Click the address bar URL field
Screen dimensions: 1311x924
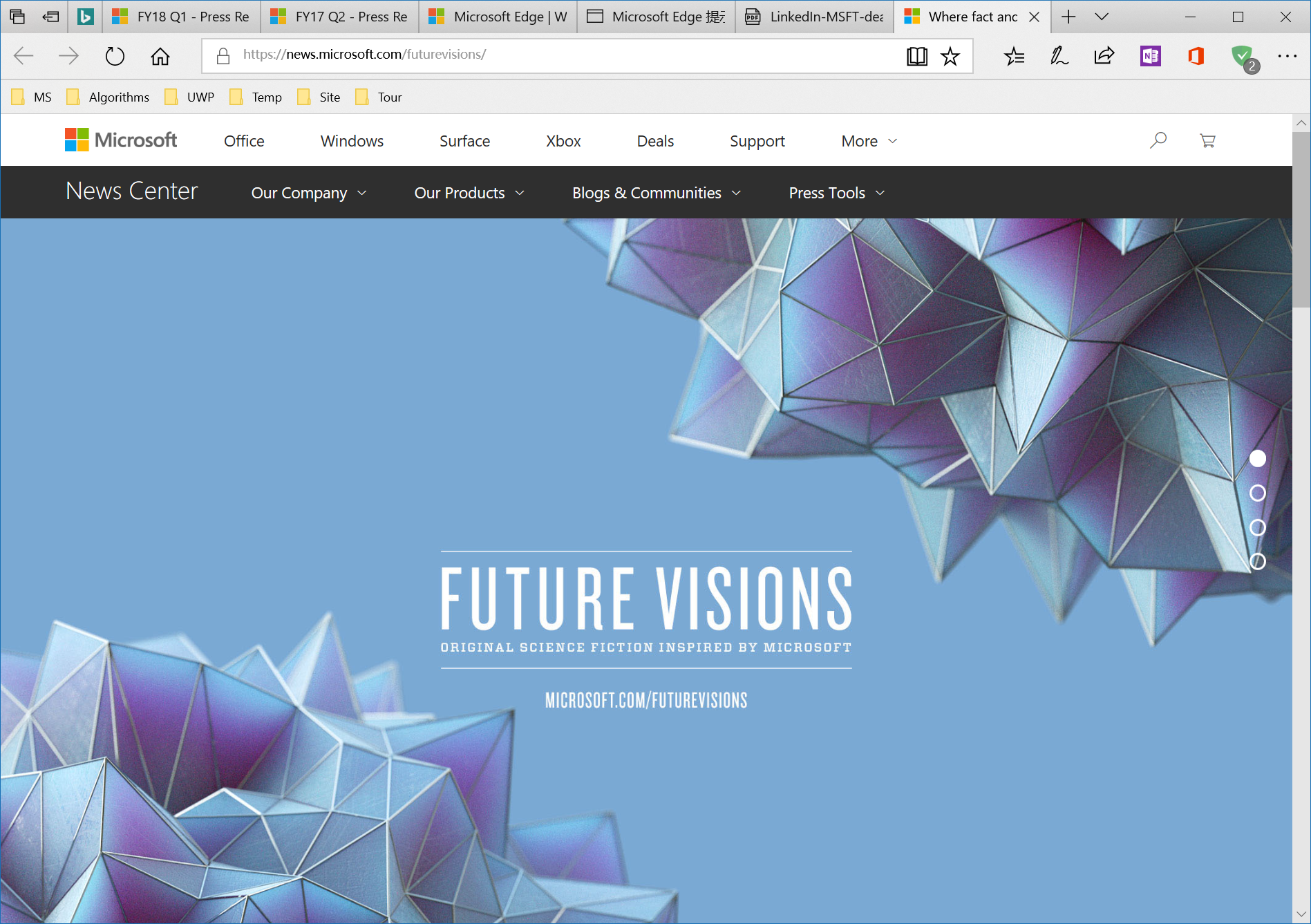click(553, 55)
